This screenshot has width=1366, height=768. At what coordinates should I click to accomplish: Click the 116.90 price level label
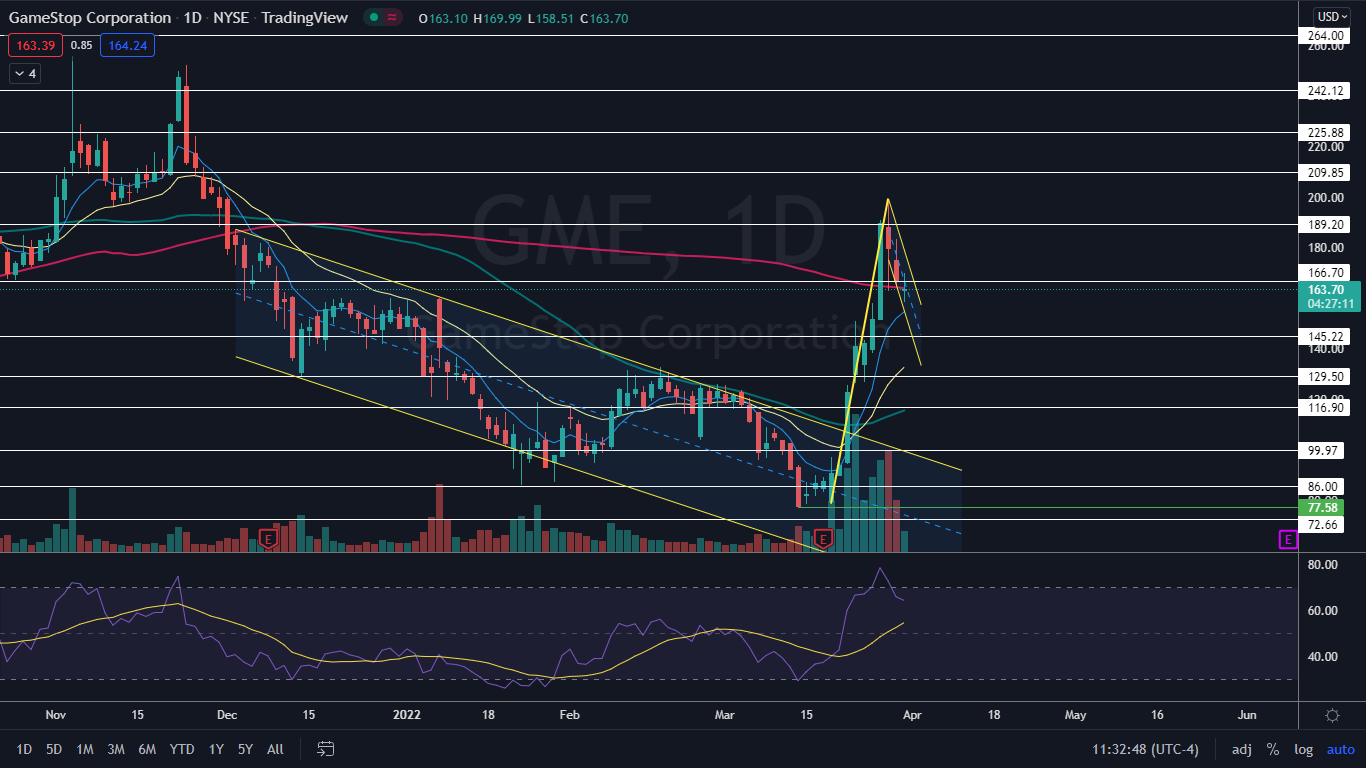pyautogui.click(x=1325, y=408)
